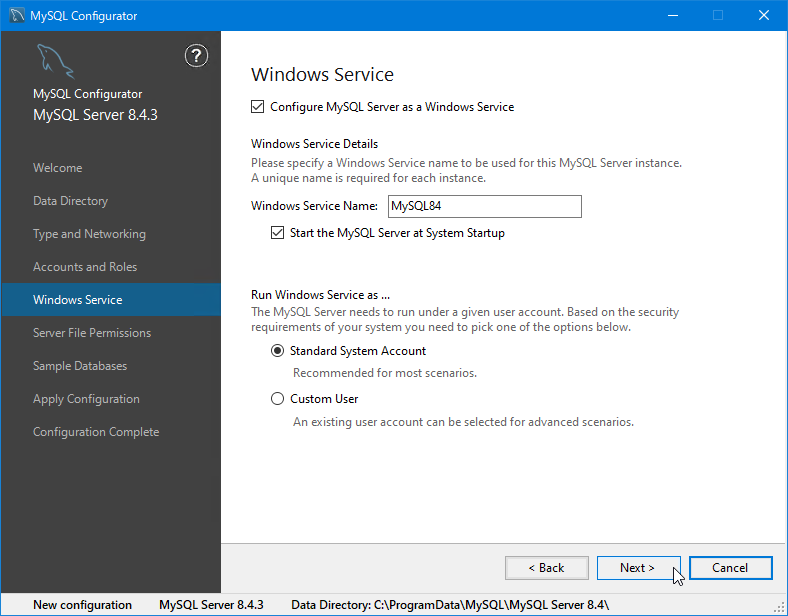This screenshot has height=616, width=788.
Task: Click the MySQL dolphin logo in sidebar
Action: click(55, 61)
